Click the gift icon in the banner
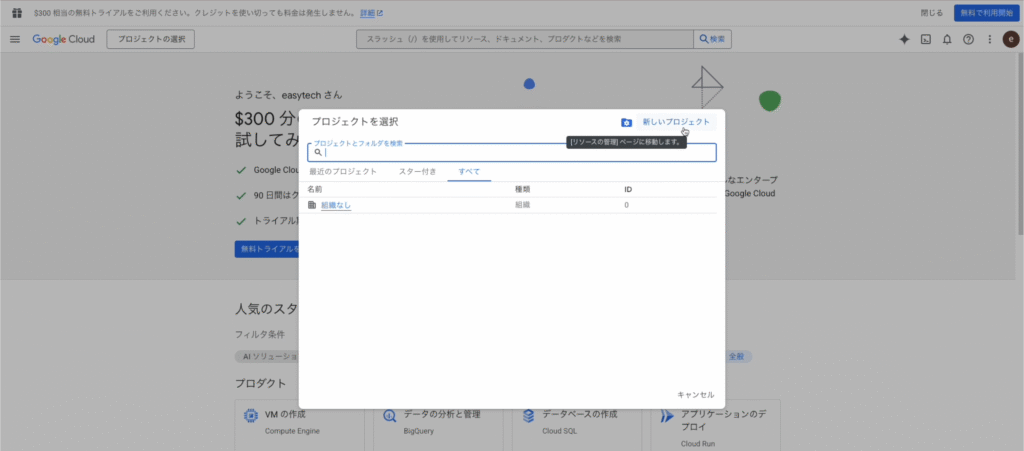1024x451 pixels. click(17, 12)
